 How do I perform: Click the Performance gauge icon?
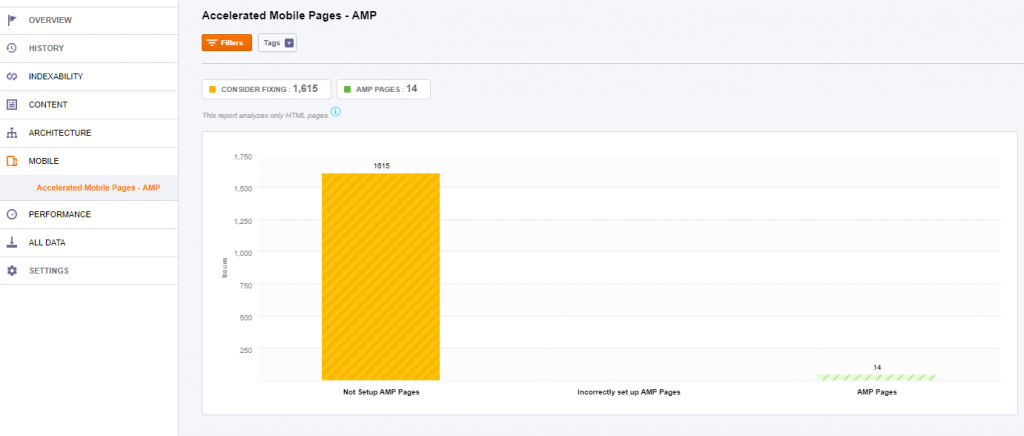click(12, 214)
